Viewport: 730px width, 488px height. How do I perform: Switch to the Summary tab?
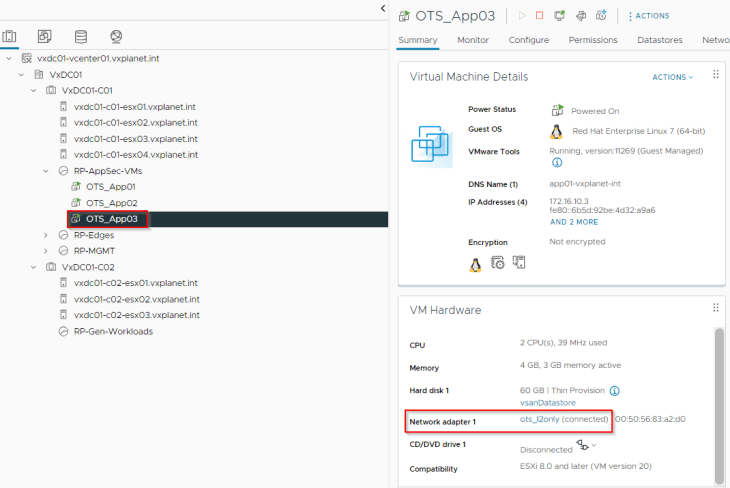(x=418, y=40)
